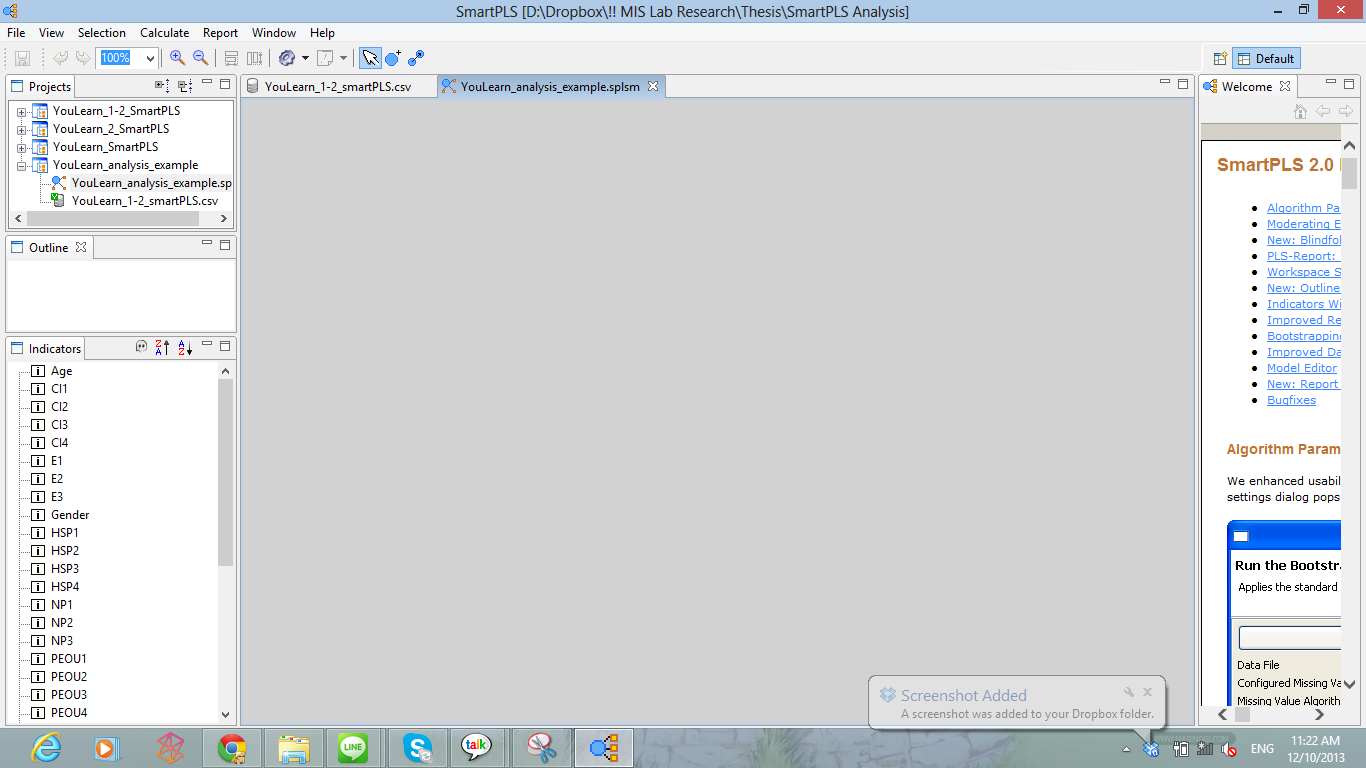Open the Help menu
1366x768 pixels.
coord(322,33)
